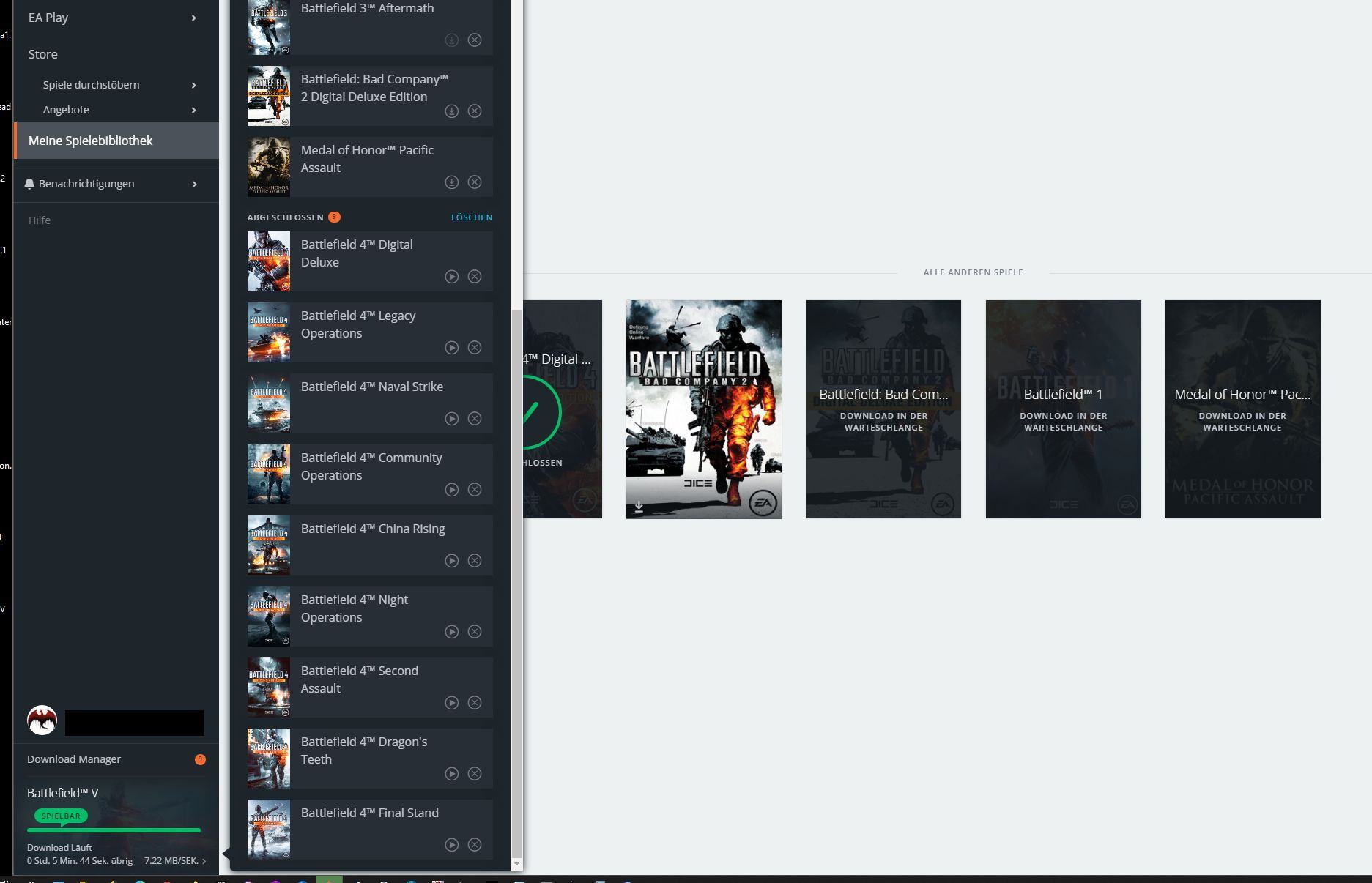Expand Spiele durchstöbern submenu
The width and height of the screenshot is (1372, 883).
tap(193, 85)
